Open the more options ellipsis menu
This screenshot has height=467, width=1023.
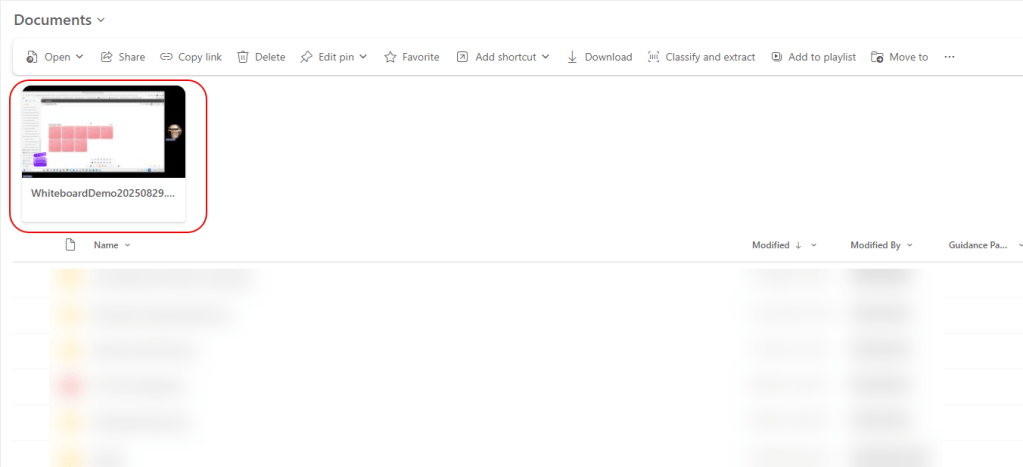[x=949, y=57]
